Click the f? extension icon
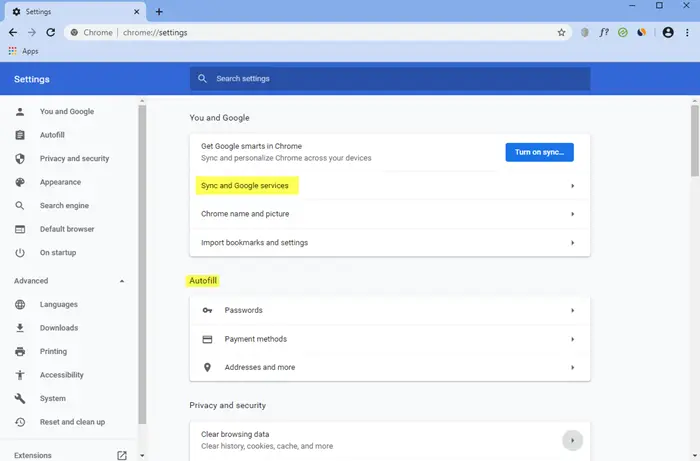This screenshot has width=700, height=461. click(x=604, y=33)
